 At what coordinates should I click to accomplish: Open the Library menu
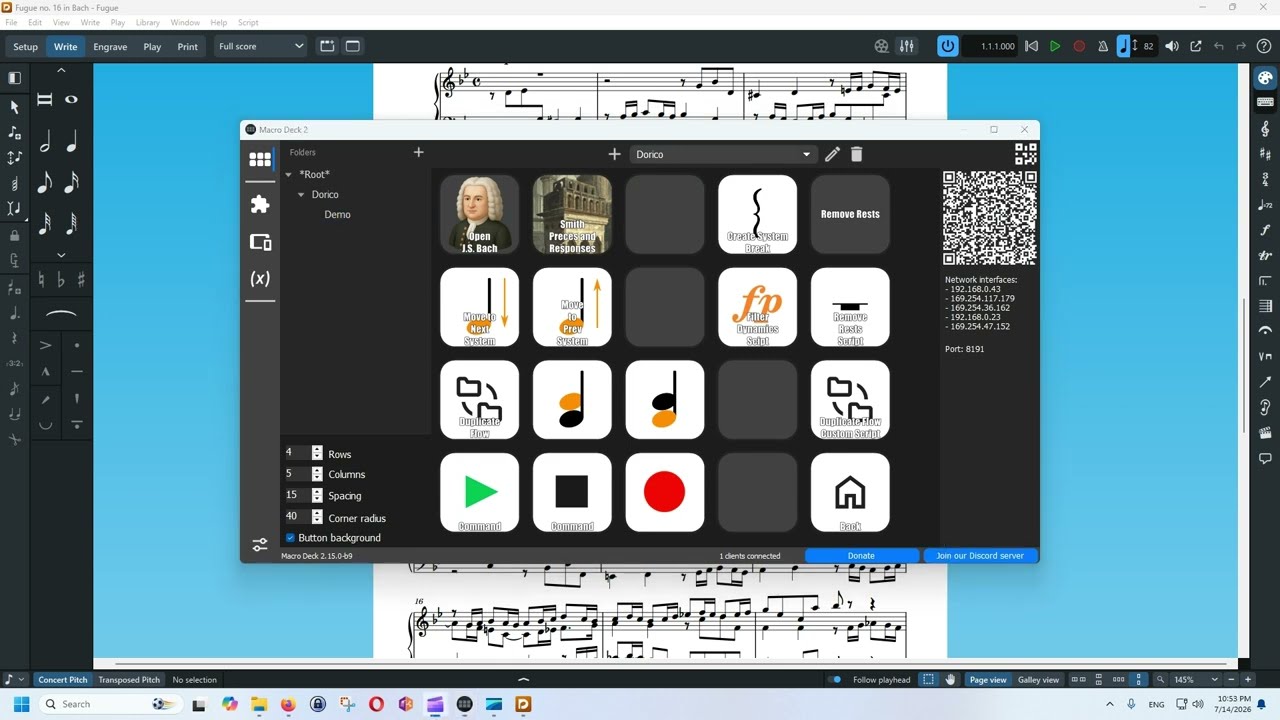click(x=147, y=22)
